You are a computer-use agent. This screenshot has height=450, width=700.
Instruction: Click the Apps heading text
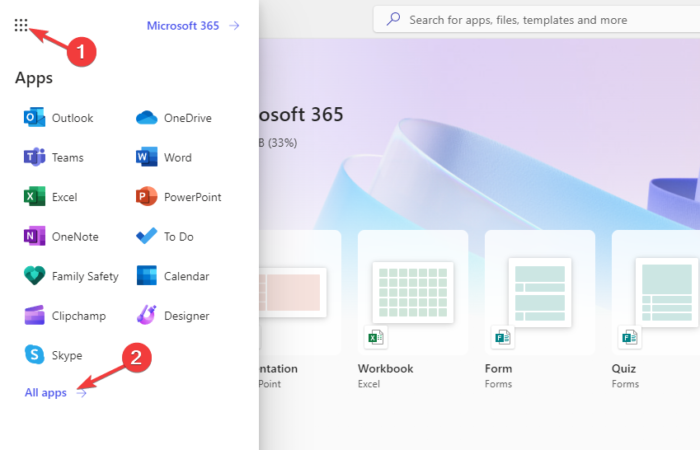[34, 78]
